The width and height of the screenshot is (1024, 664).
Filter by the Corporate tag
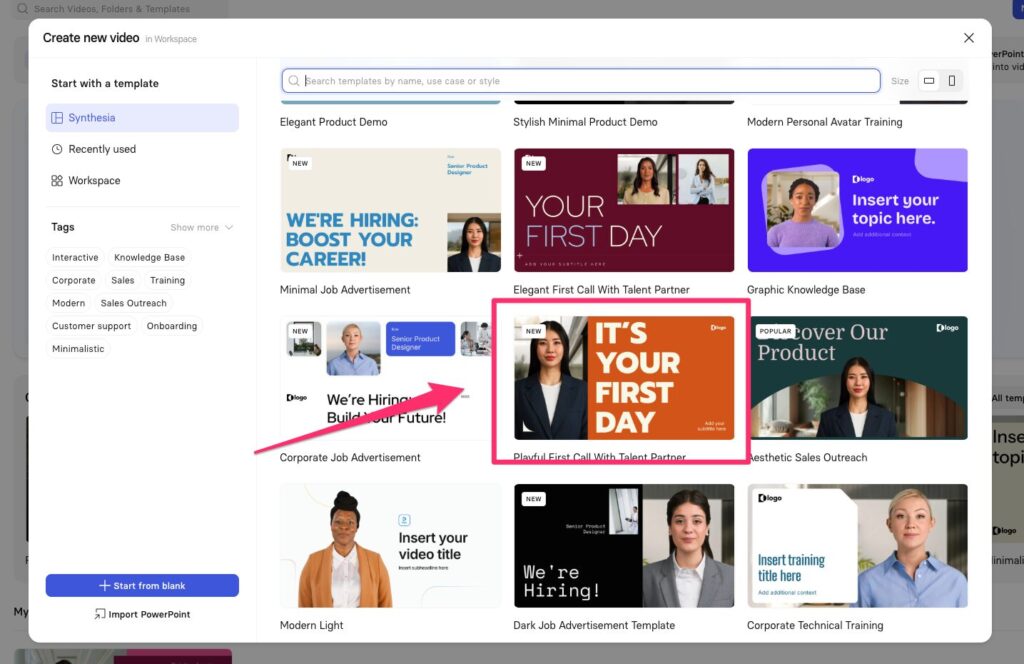click(x=74, y=280)
